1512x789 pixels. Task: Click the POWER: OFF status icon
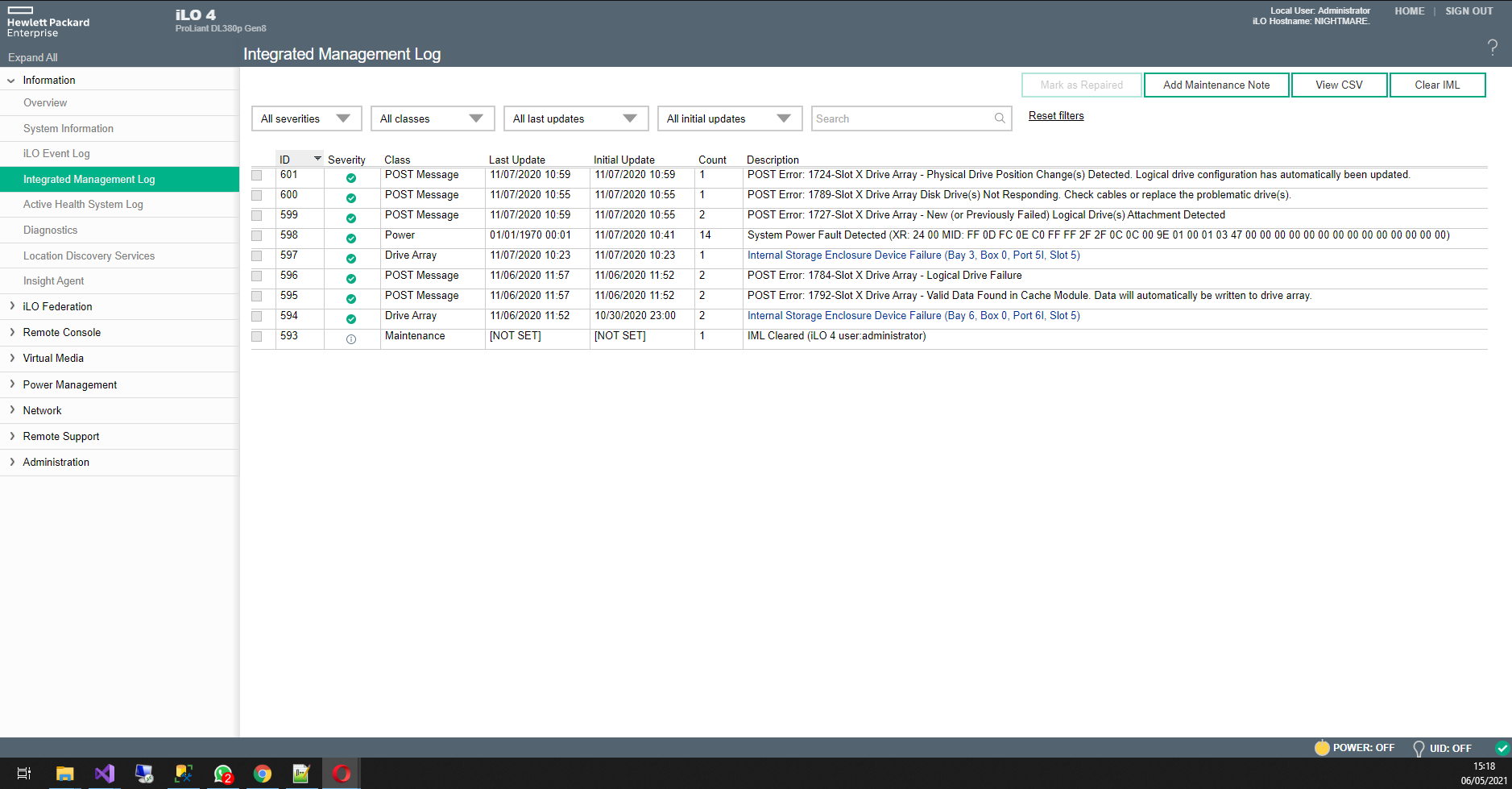1322,748
